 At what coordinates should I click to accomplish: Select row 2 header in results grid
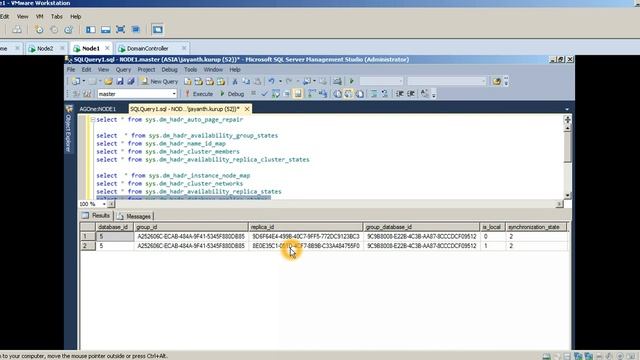click(87, 246)
